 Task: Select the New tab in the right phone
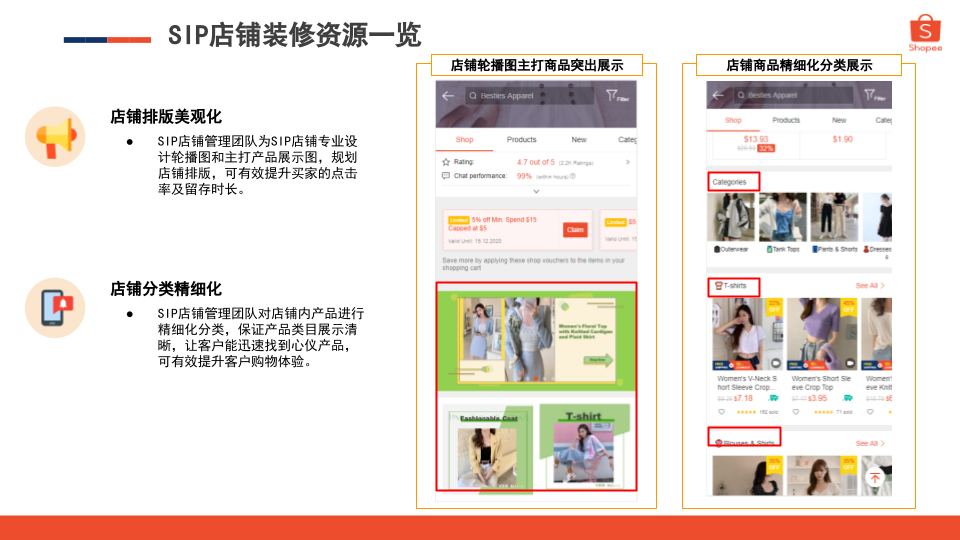(839, 120)
